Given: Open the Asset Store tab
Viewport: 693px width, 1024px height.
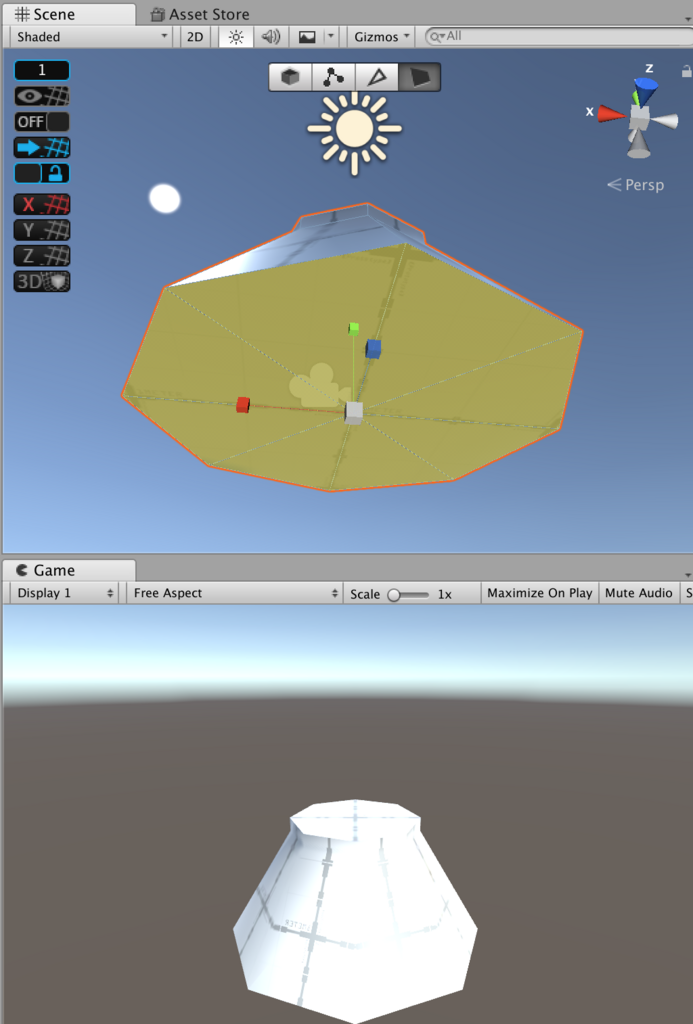Looking at the screenshot, I should pos(201,14).
